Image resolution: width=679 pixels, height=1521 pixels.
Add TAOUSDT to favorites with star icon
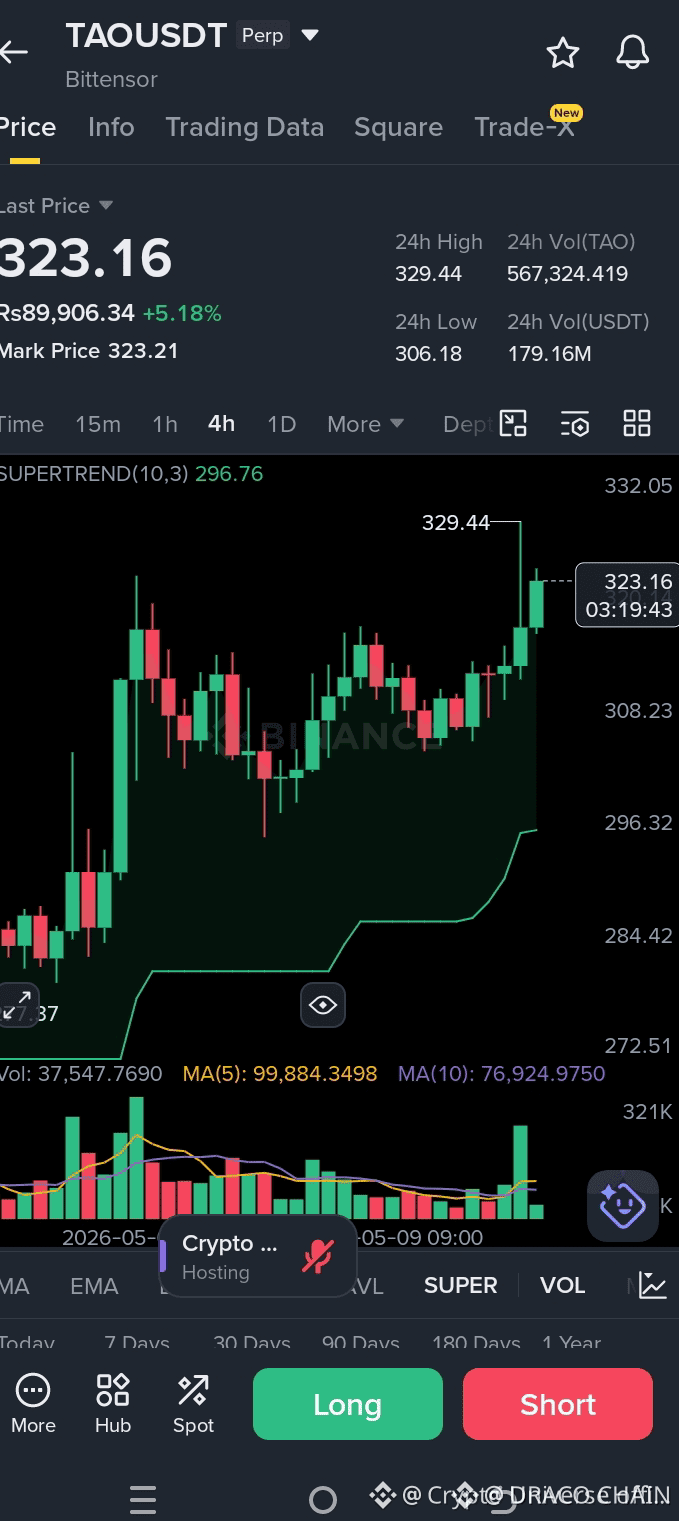563,52
